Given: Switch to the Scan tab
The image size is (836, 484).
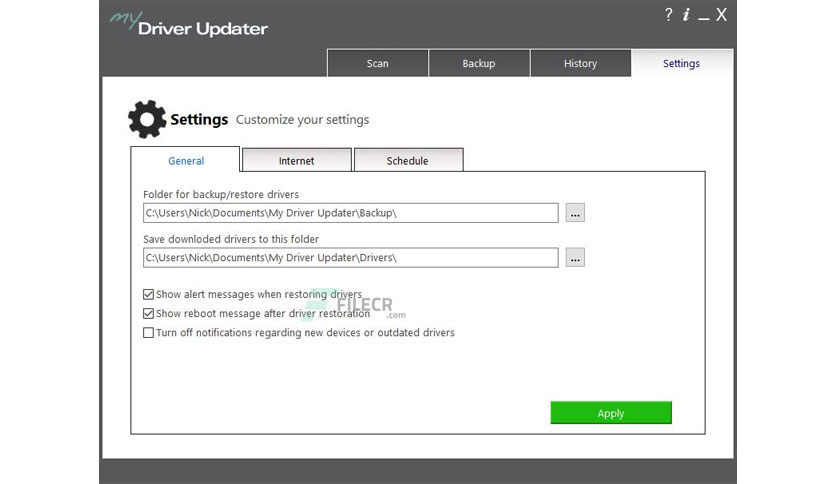Looking at the screenshot, I should click(377, 63).
